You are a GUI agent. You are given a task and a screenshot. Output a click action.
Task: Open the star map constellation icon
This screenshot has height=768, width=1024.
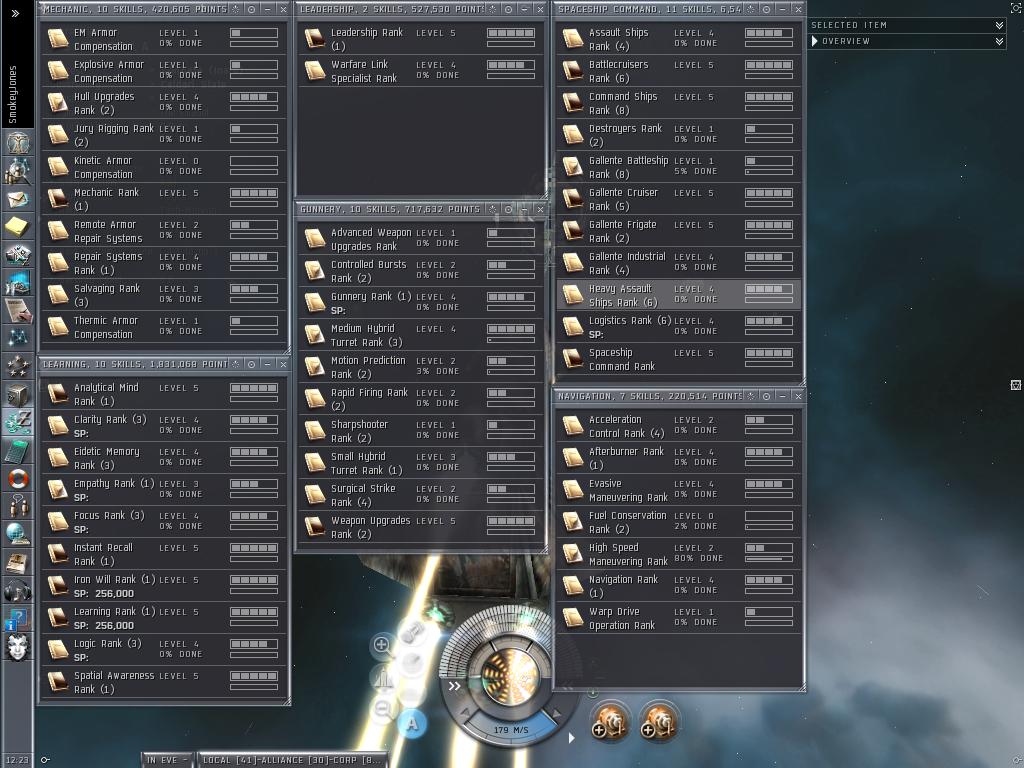[x=18, y=338]
